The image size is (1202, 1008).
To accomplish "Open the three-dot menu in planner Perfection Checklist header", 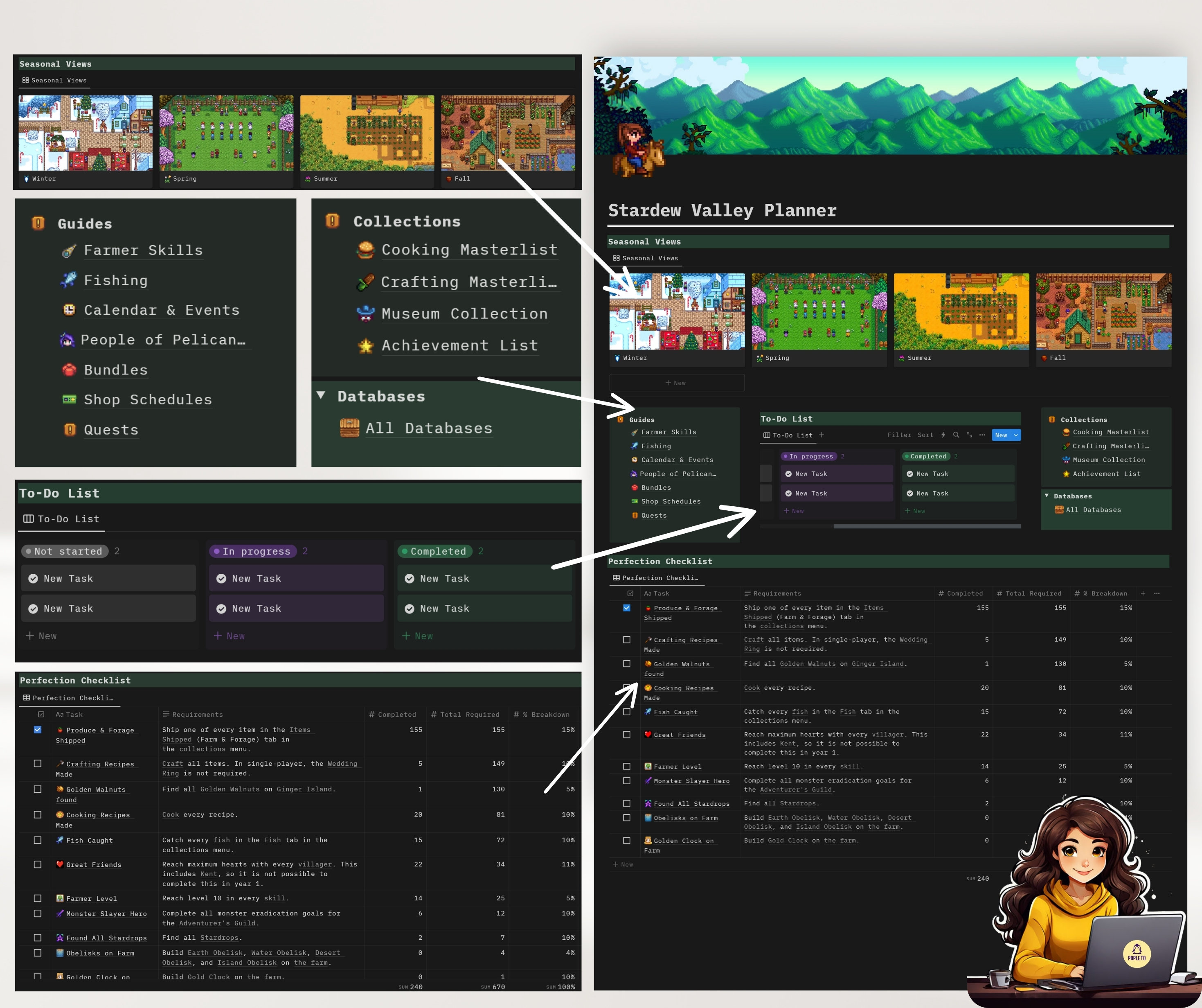I will pos(1157,593).
